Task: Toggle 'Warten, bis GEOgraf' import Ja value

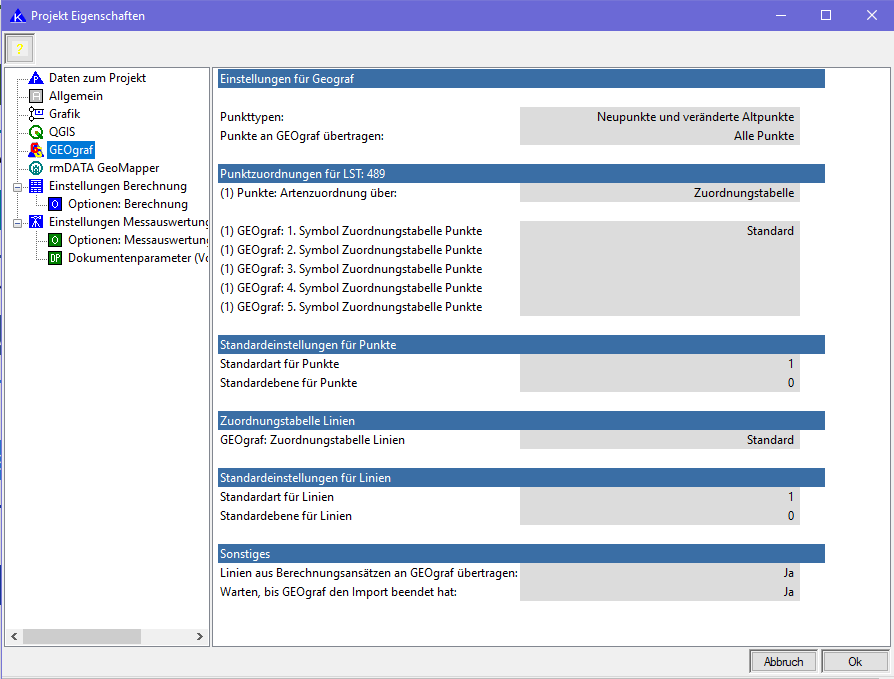Action: coord(659,592)
